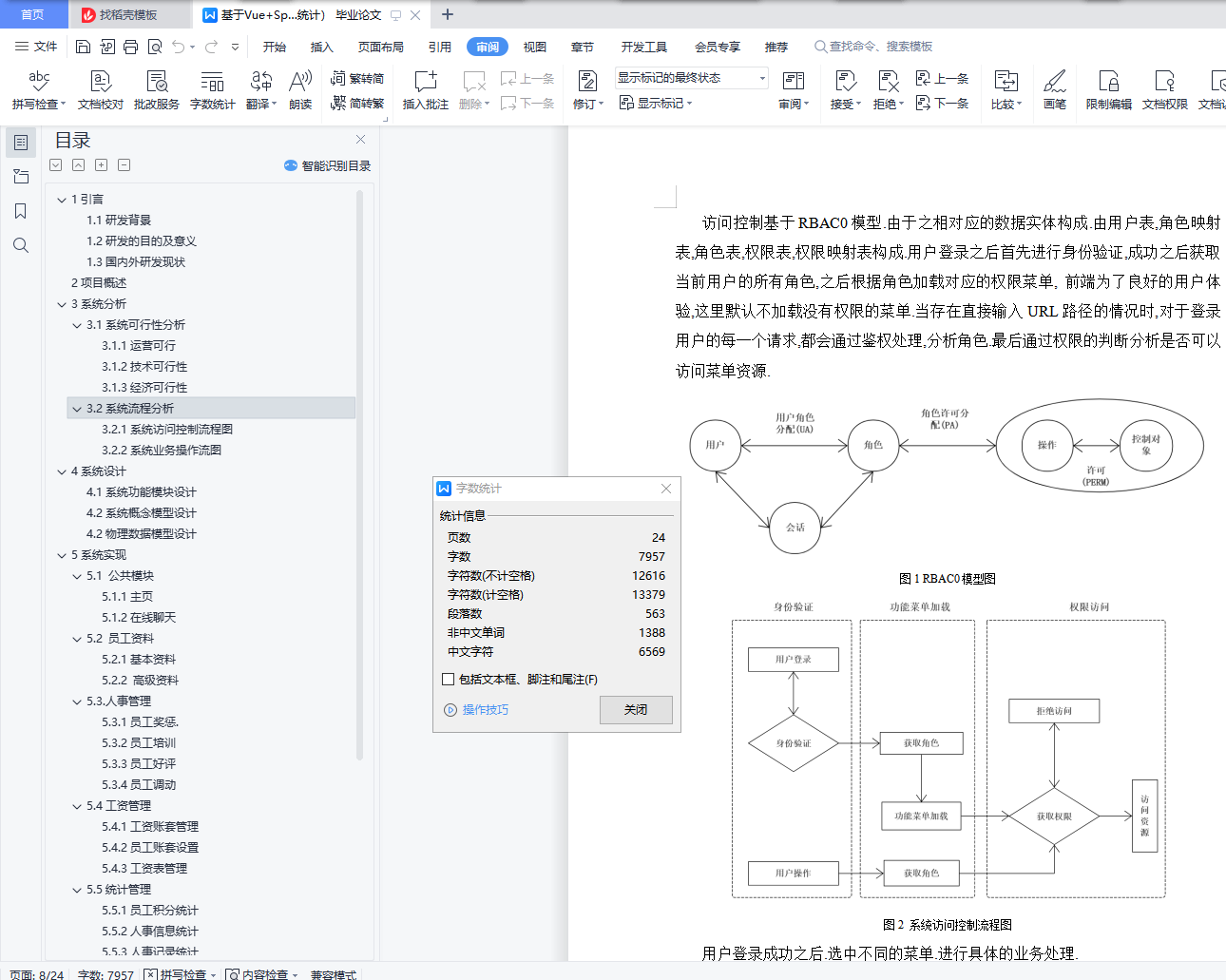Click status bar 字数: 7957
Image resolution: width=1226 pixels, height=980 pixels.
[x=105, y=974]
